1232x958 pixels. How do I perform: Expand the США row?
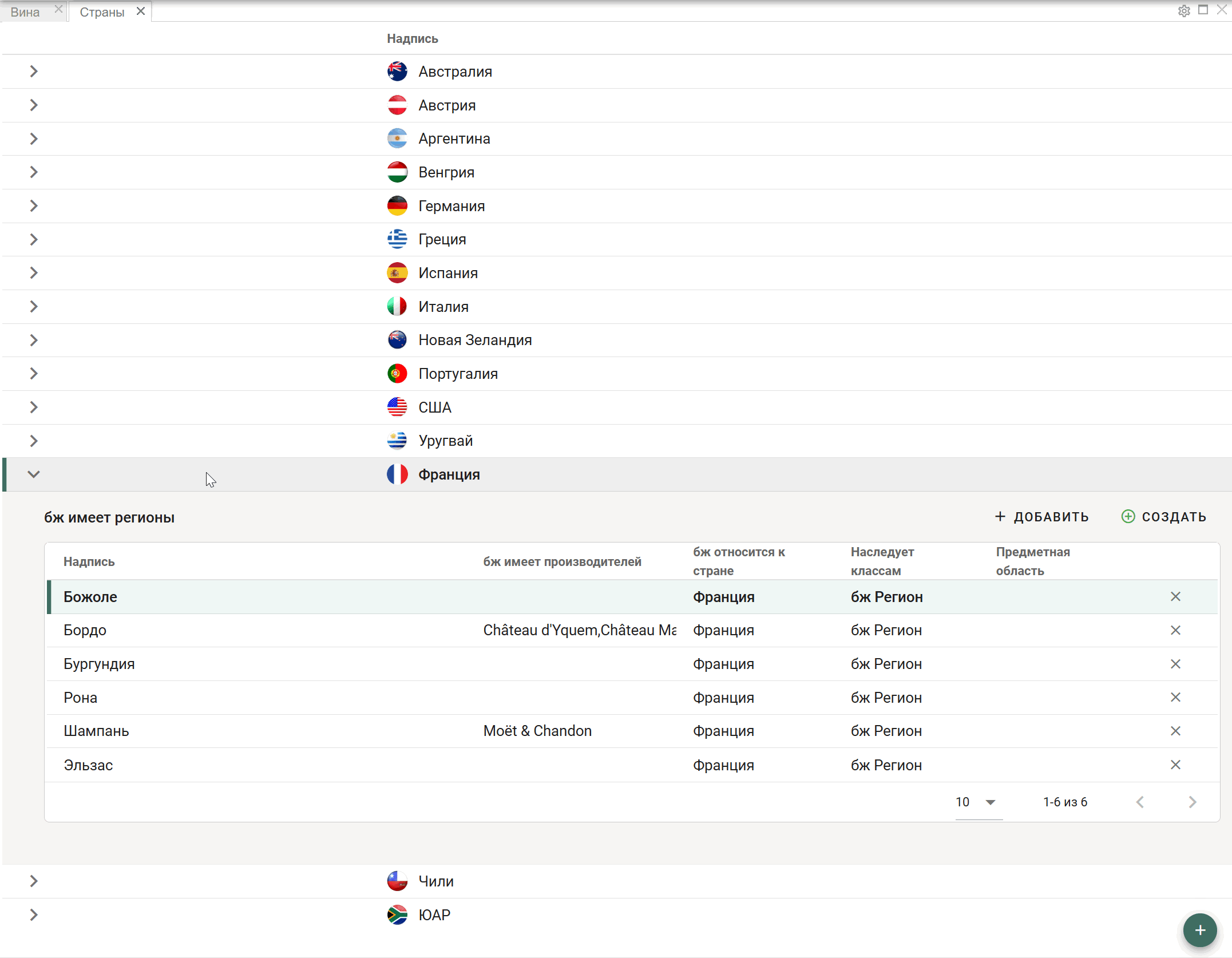(34, 407)
